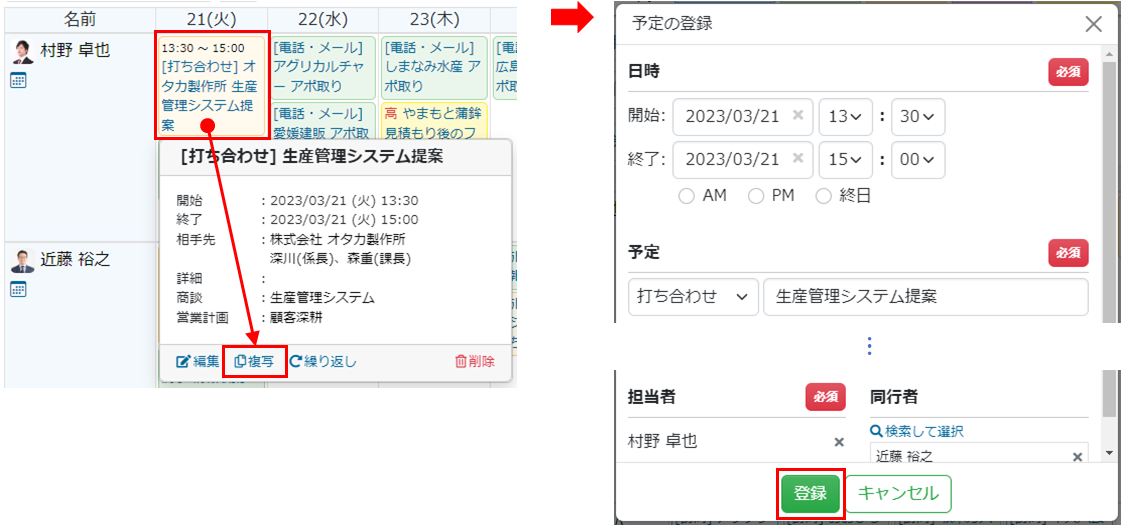
Task: Select the 終日 all-day radio button
Action: point(823,196)
